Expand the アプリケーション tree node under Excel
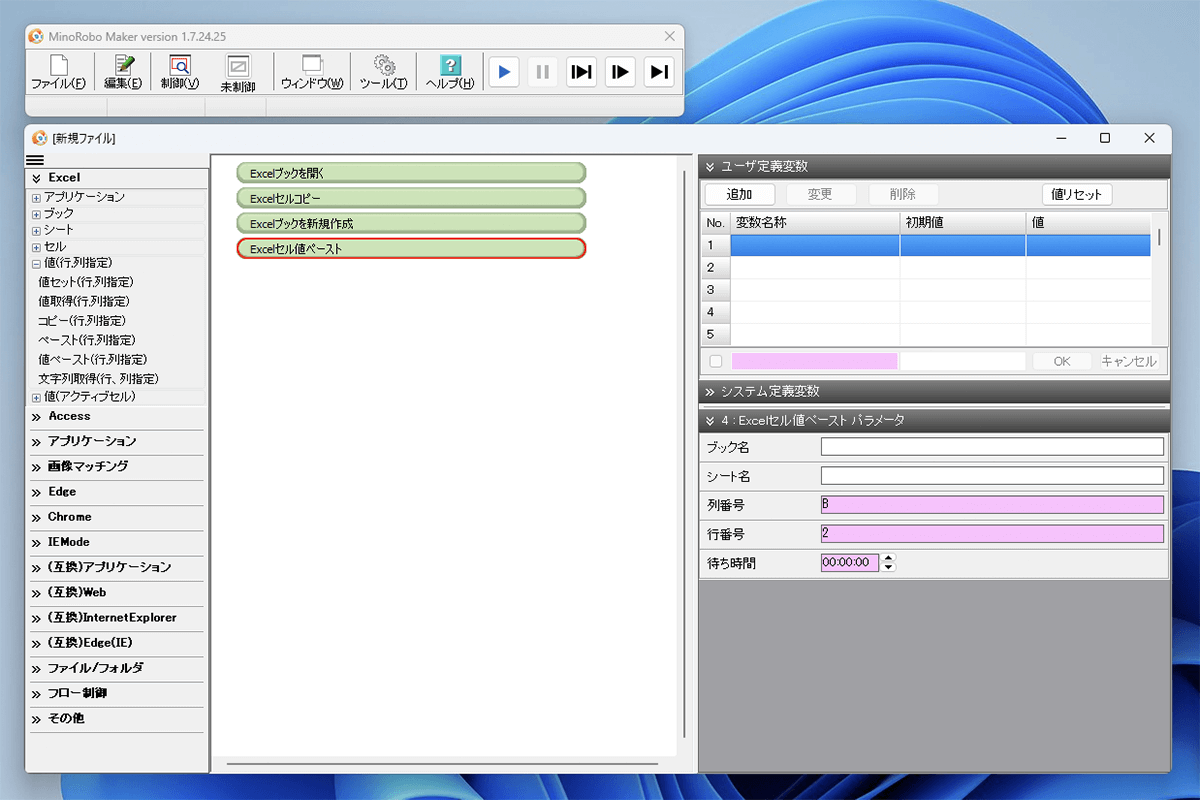 [x=36, y=198]
